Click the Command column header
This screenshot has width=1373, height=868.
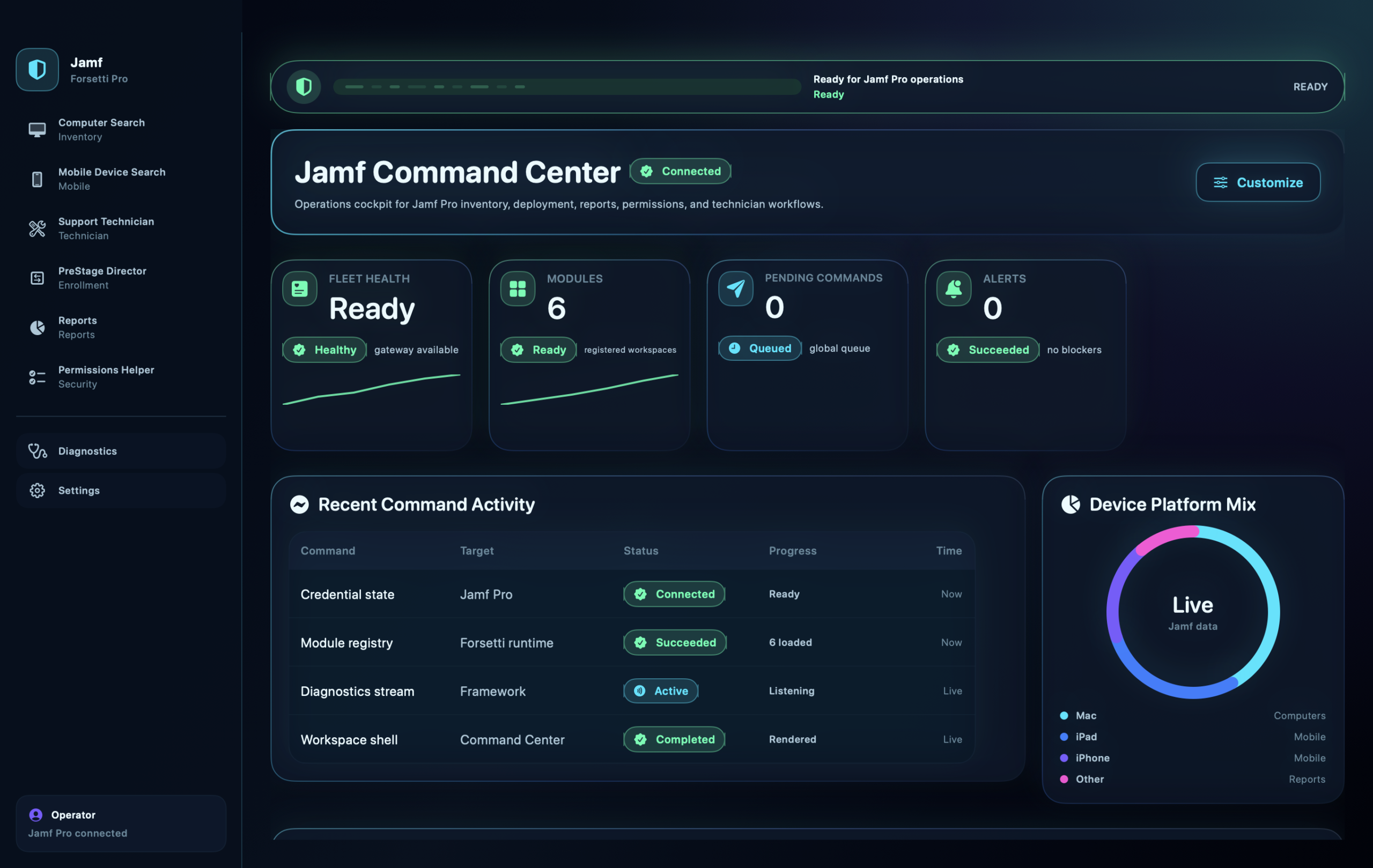tap(328, 551)
